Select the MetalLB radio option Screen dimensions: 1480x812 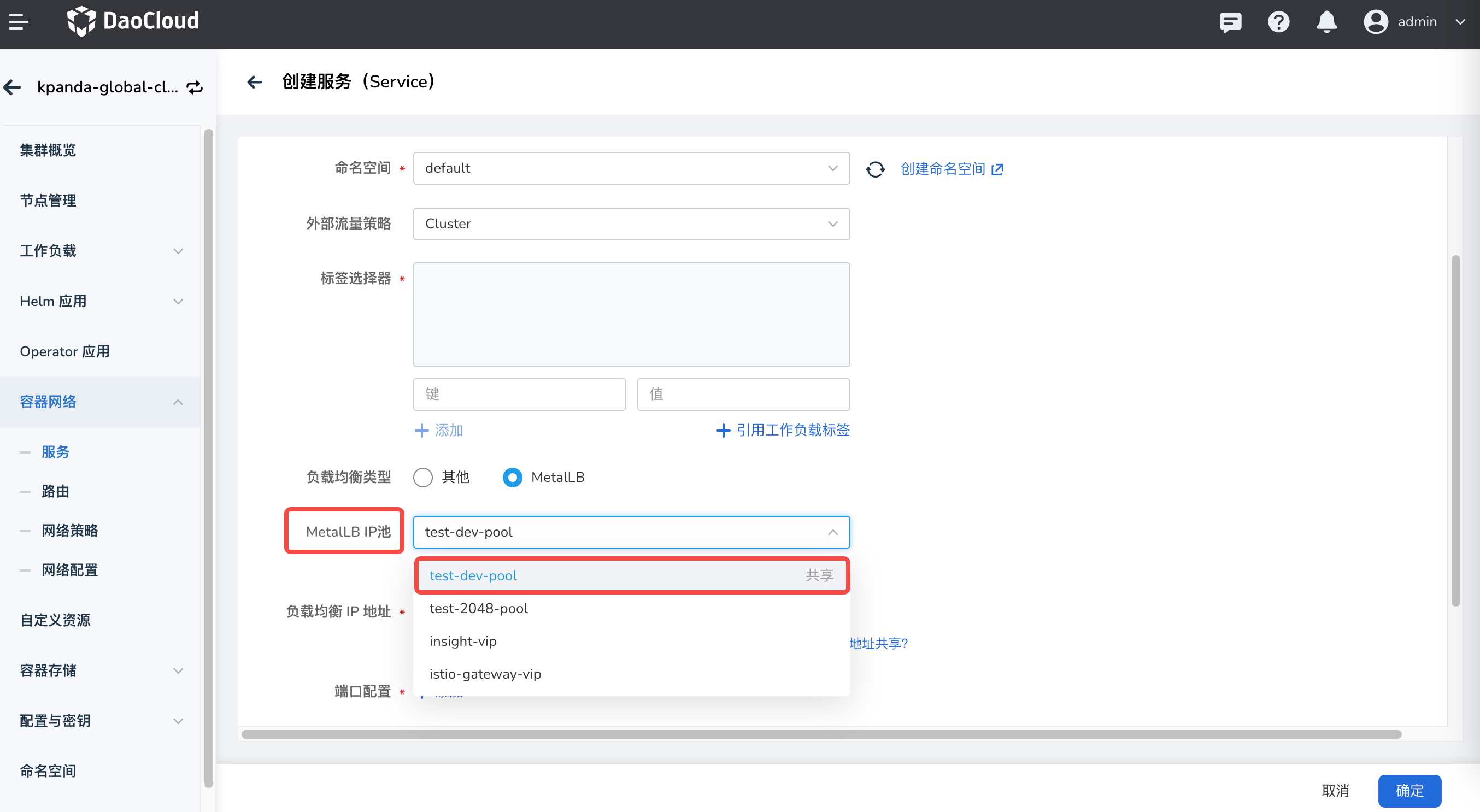[x=513, y=477]
